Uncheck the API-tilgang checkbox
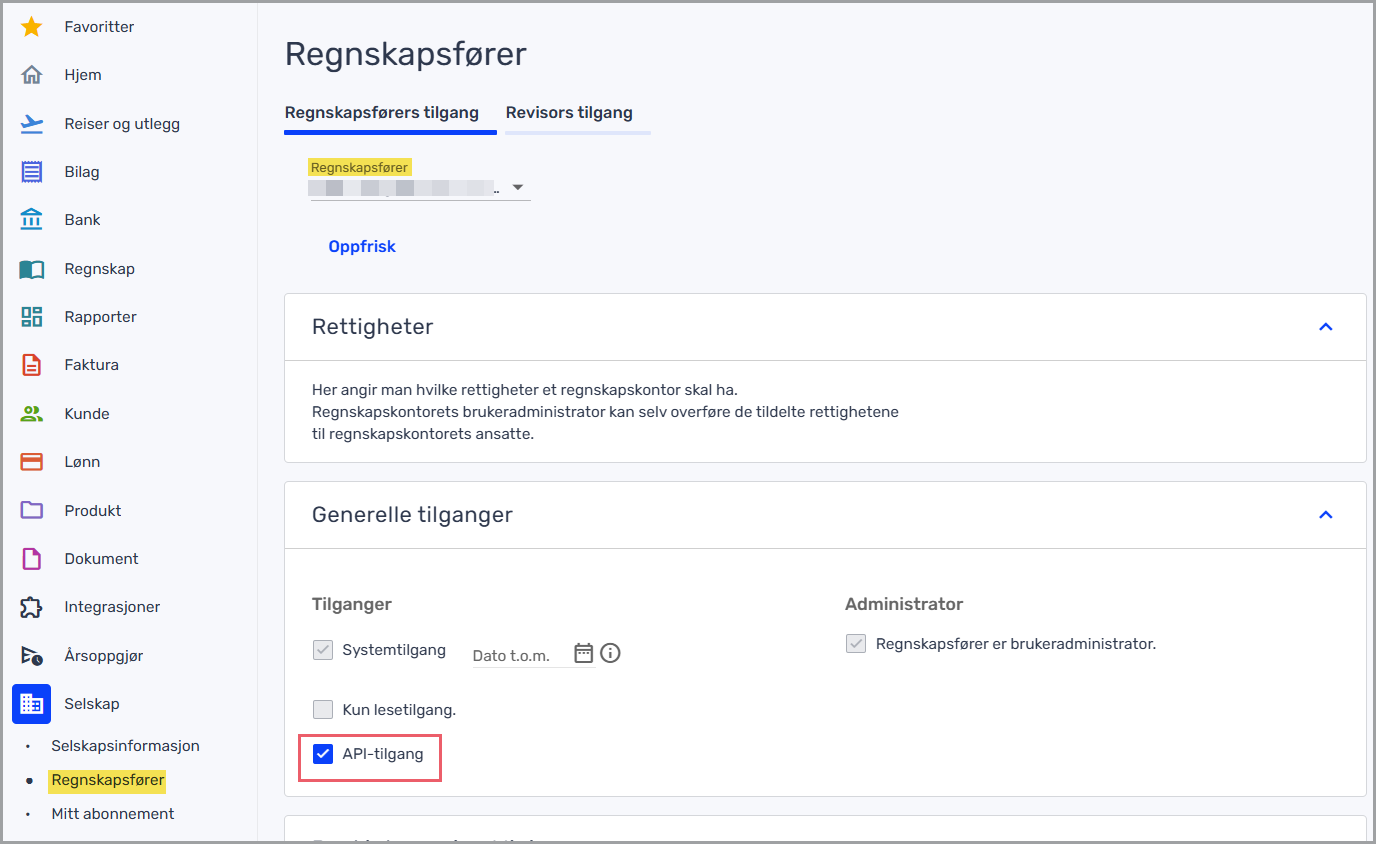This screenshot has width=1376, height=844. click(x=323, y=754)
